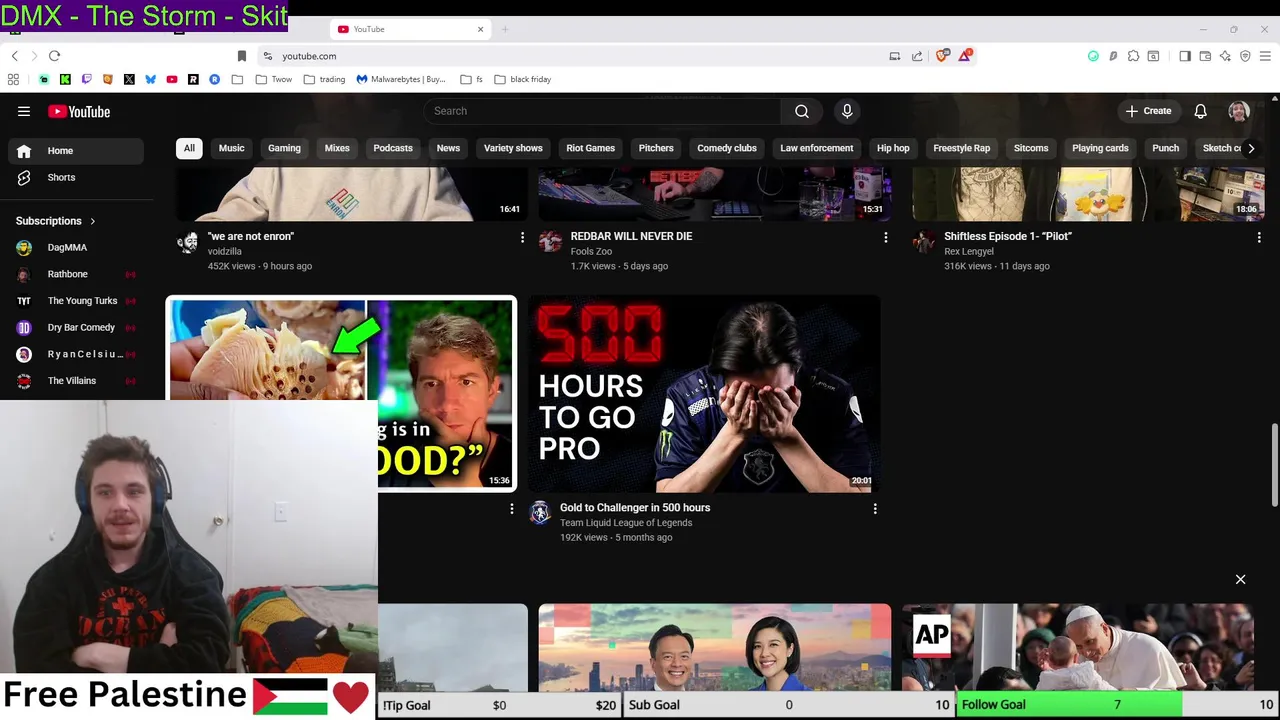Open The Villains subscription

76,381
